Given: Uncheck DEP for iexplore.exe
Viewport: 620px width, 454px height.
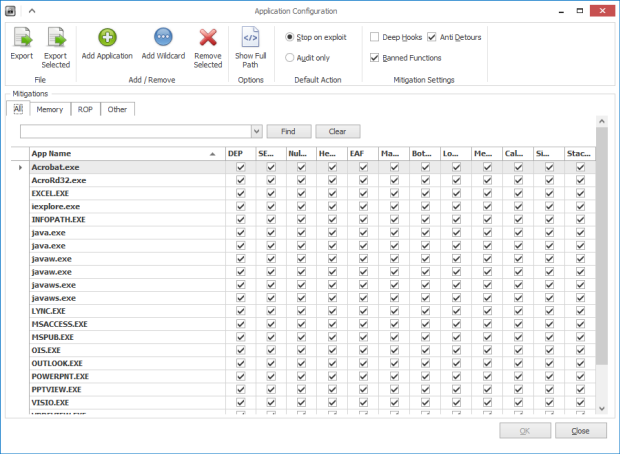Looking at the screenshot, I should tap(240, 206).
